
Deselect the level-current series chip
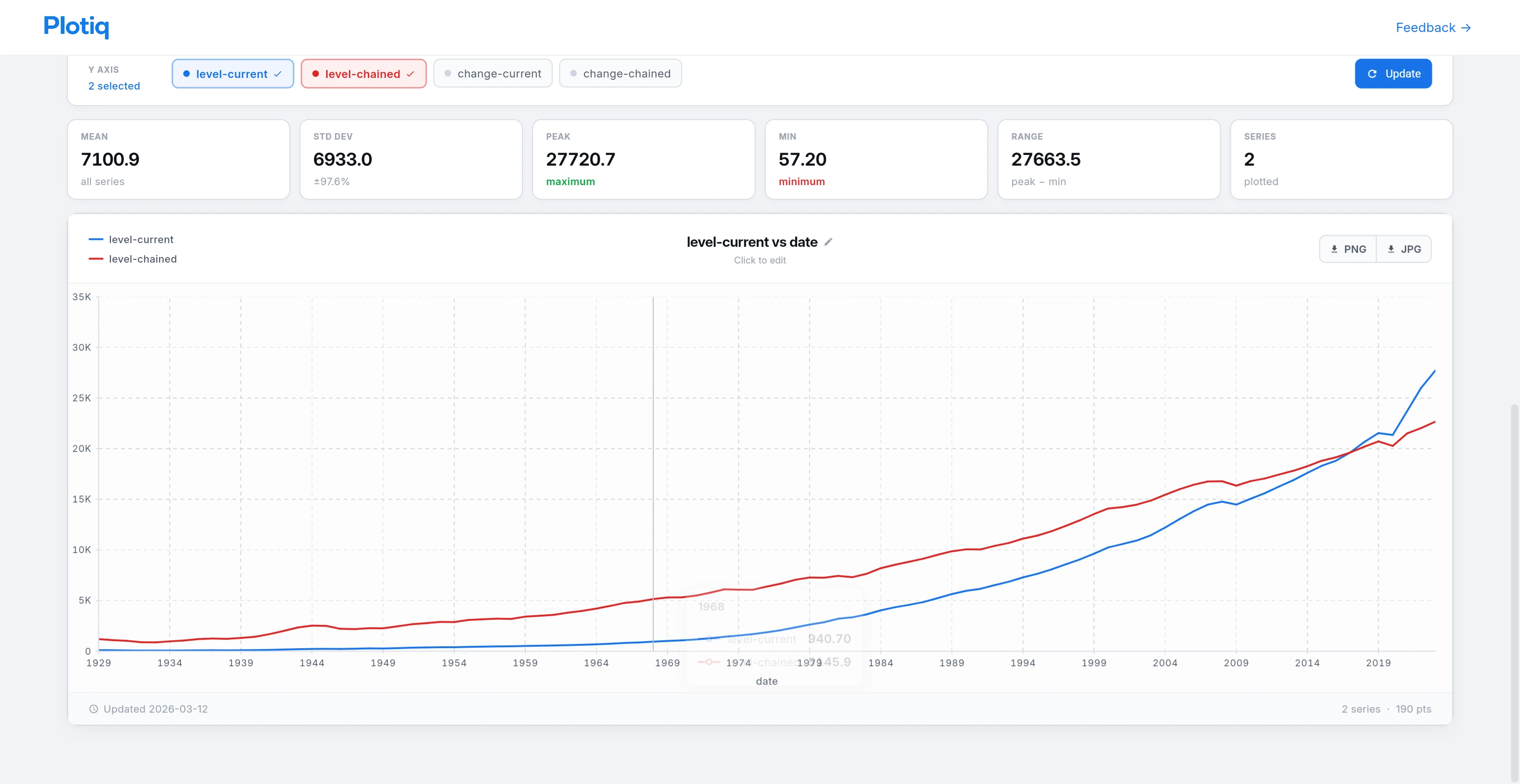pyautogui.click(x=232, y=74)
